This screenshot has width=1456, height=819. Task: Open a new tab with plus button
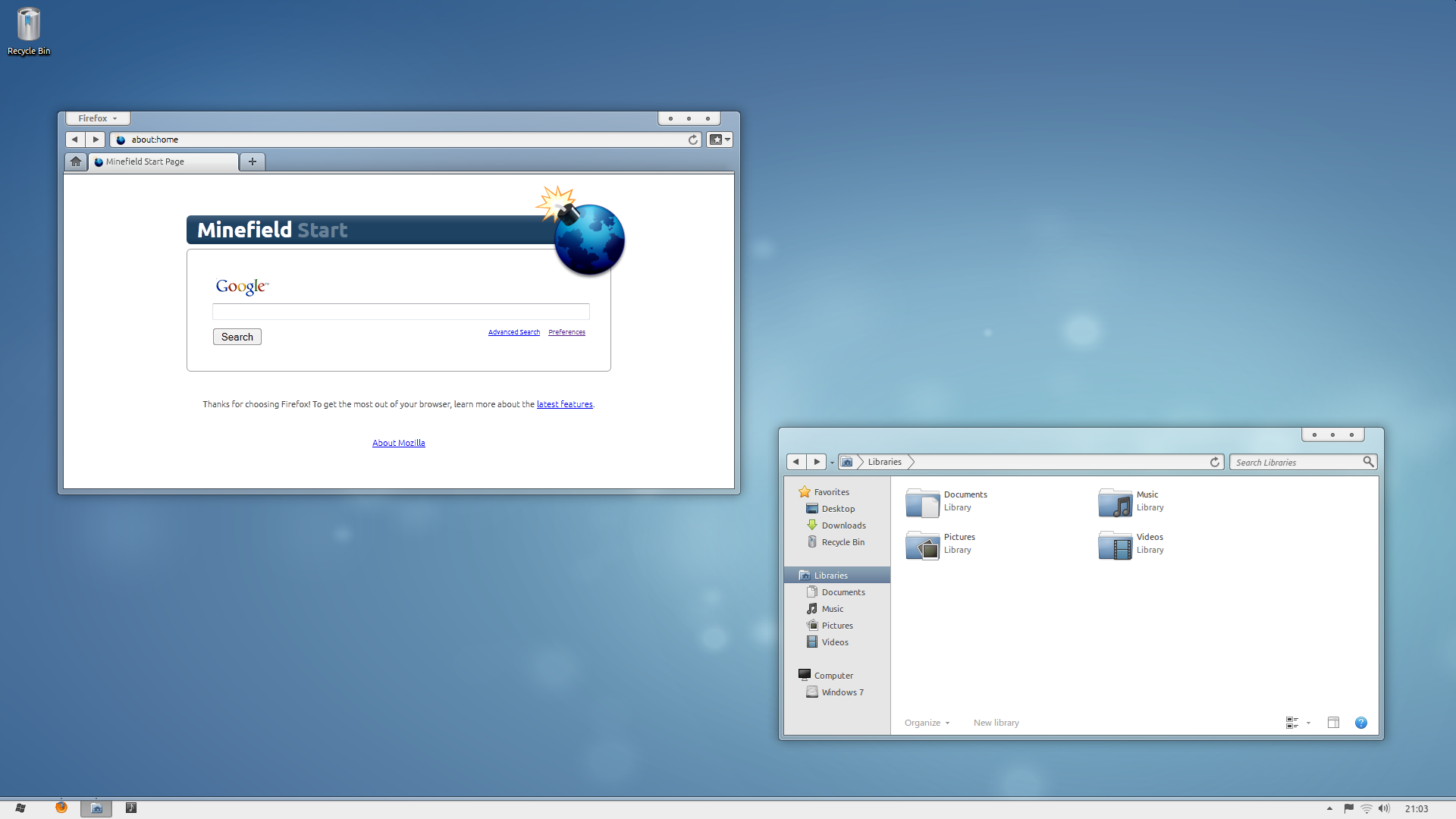click(253, 162)
